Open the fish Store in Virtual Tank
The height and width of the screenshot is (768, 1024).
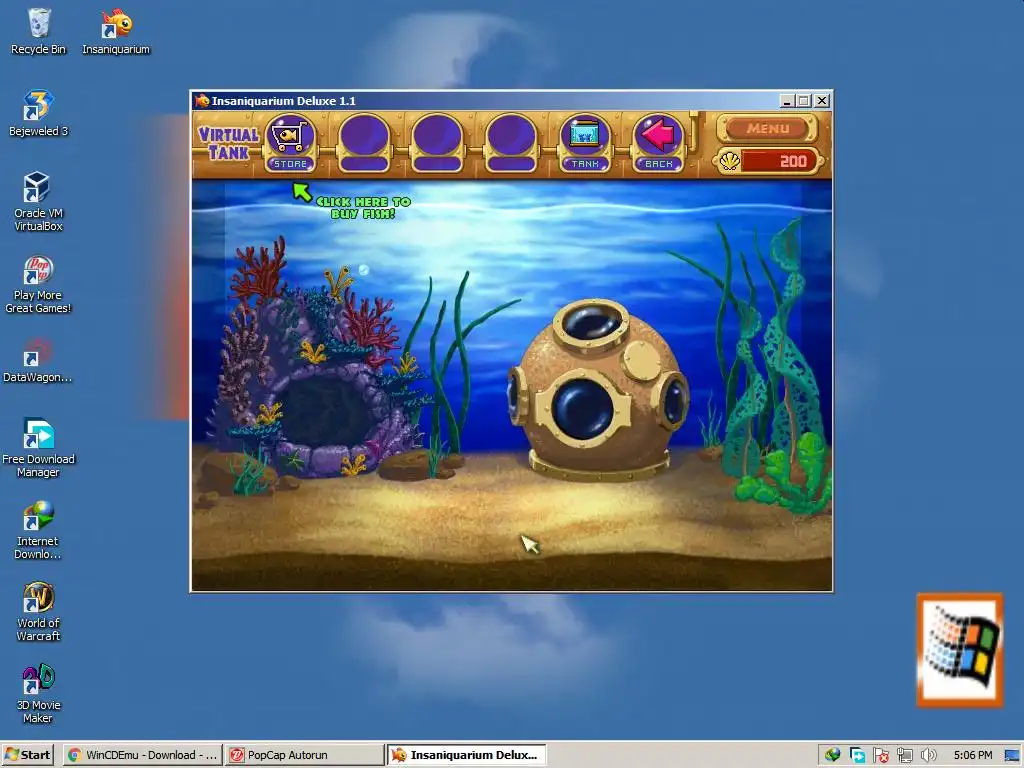(x=291, y=144)
